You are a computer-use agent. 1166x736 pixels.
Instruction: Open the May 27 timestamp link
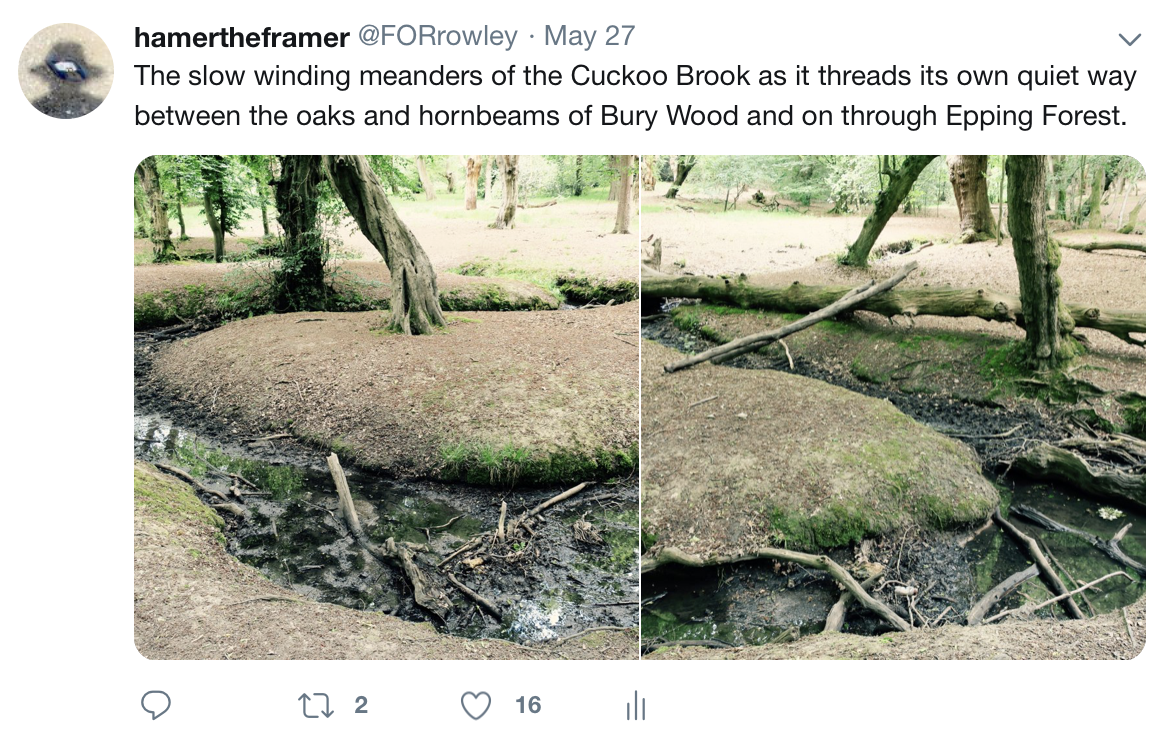[589, 36]
